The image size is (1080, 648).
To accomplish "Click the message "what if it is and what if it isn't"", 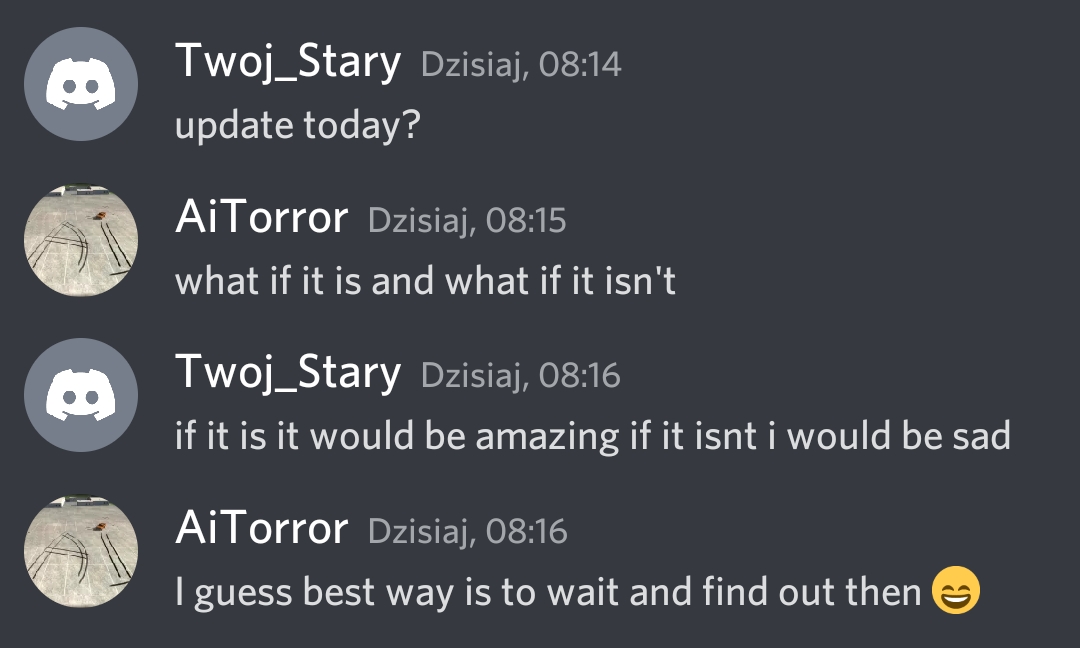I will tap(426, 281).
